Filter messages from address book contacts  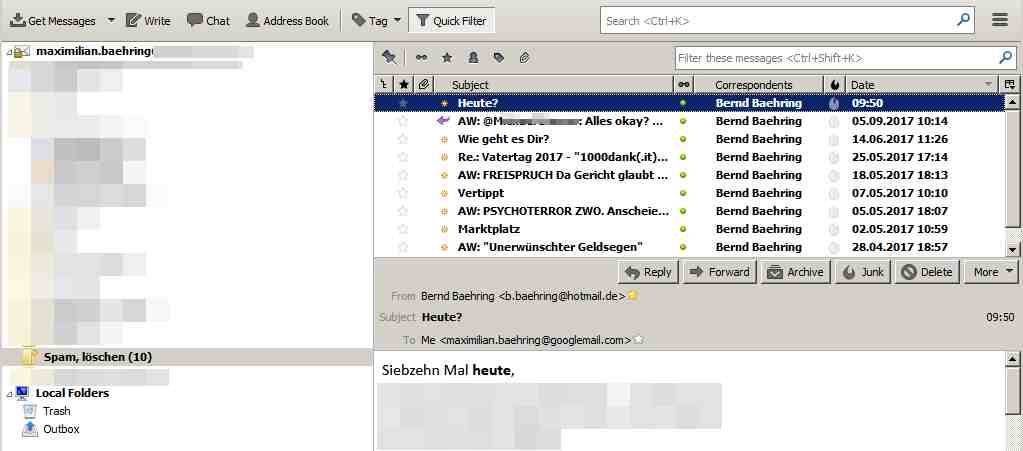pos(473,57)
